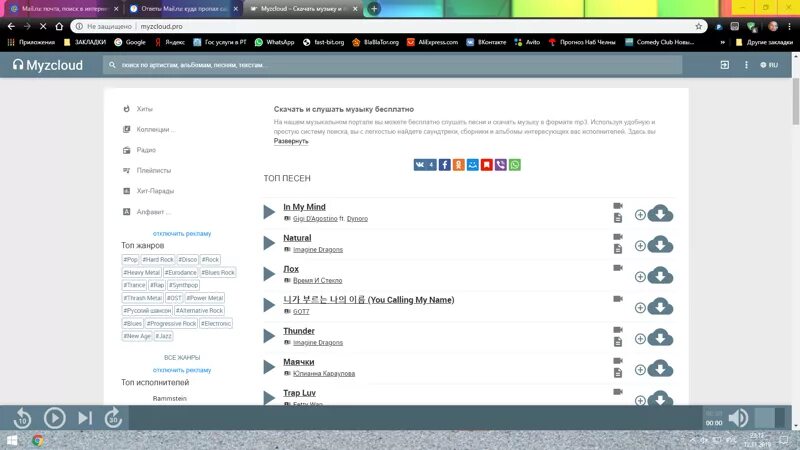Click the login icon in Myzcloud header
Viewport: 800px width, 450px height.
[x=724, y=65]
